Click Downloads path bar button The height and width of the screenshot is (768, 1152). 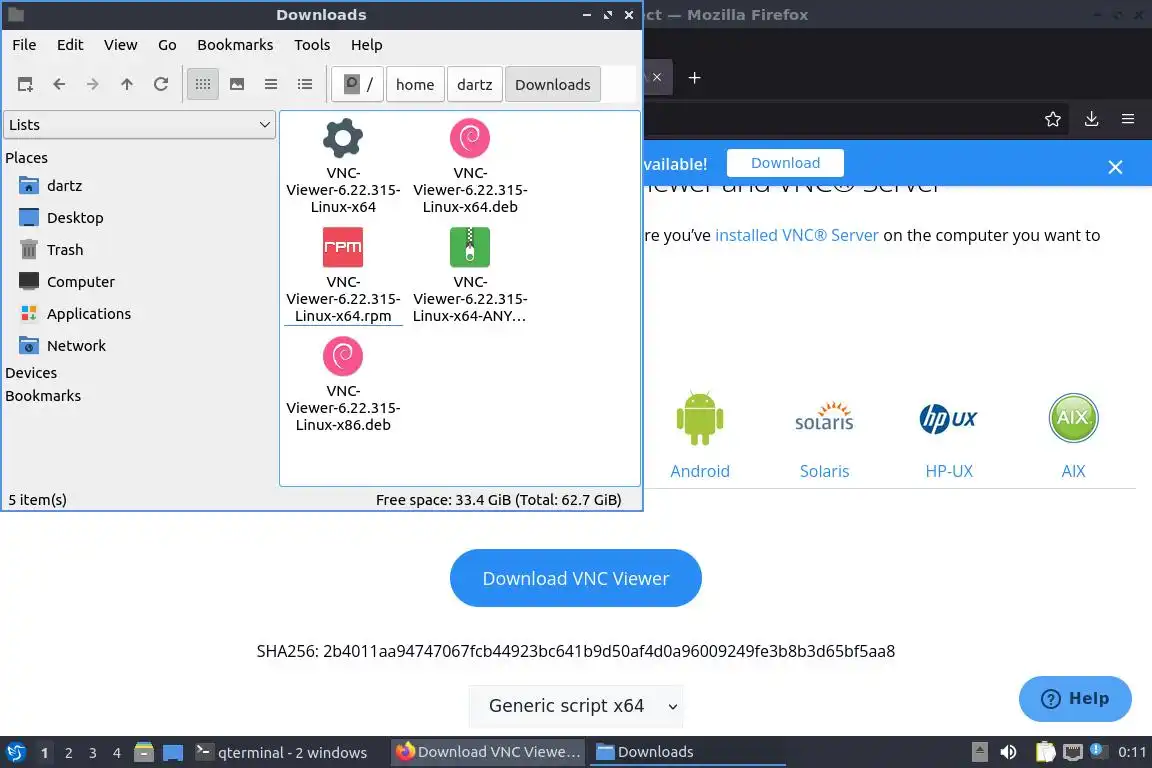coord(552,85)
